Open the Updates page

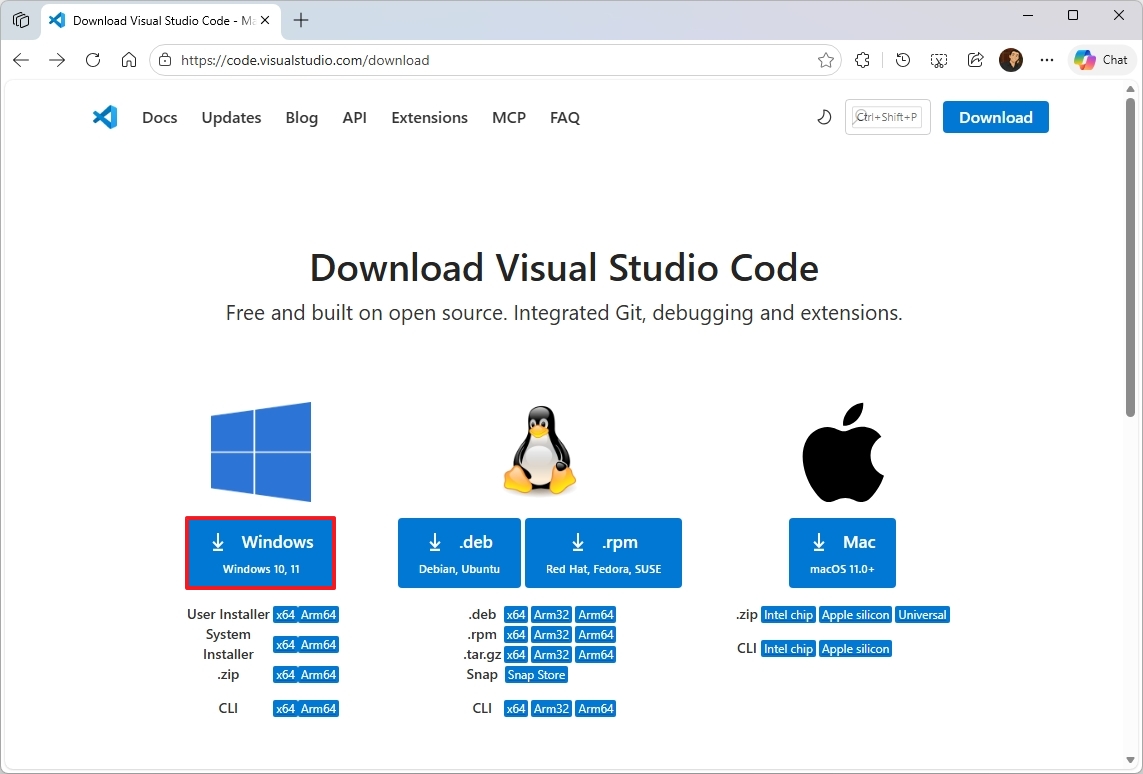(231, 117)
